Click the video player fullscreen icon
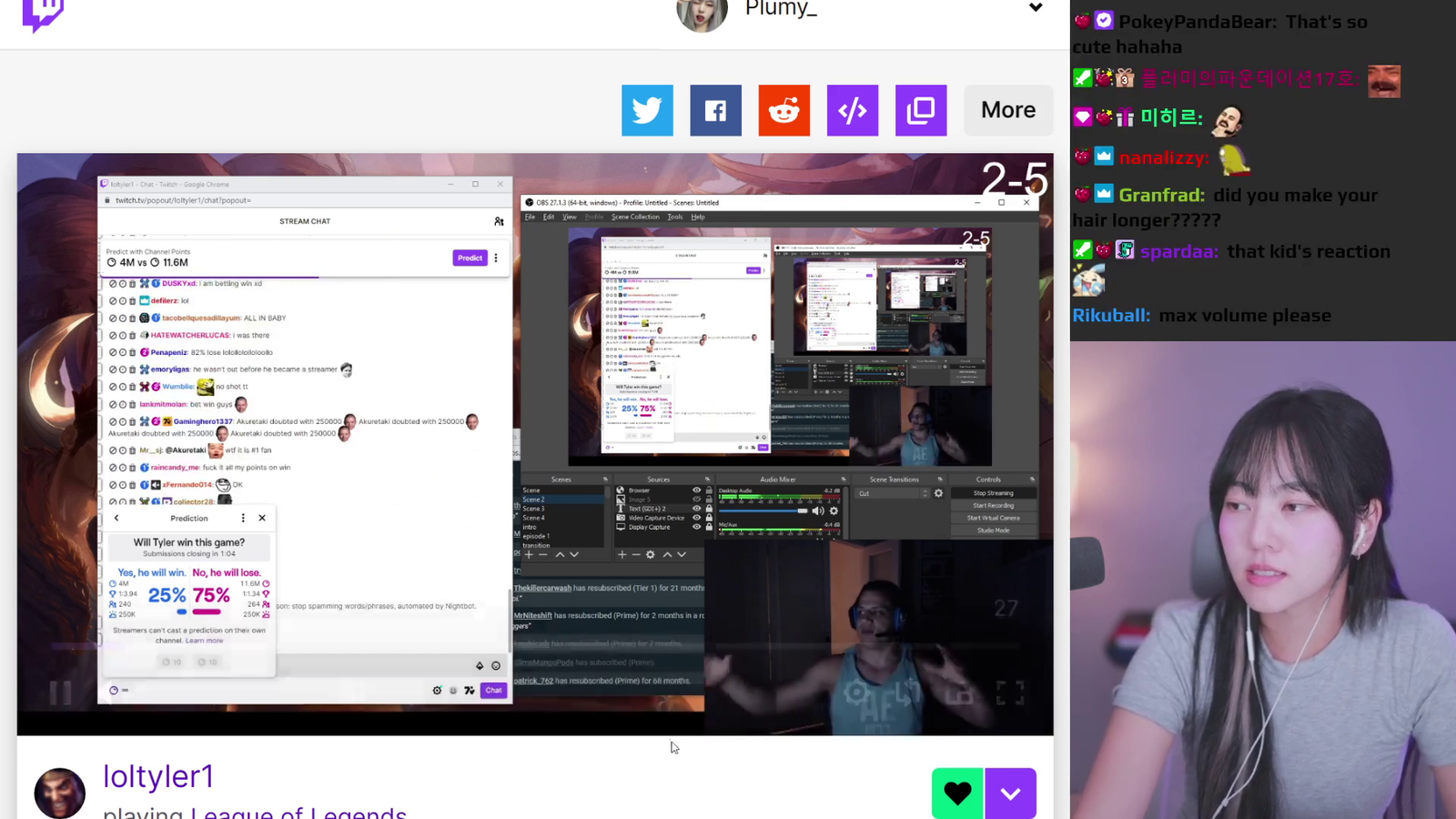This screenshot has height=819, width=1456. click(x=1010, y=693)
